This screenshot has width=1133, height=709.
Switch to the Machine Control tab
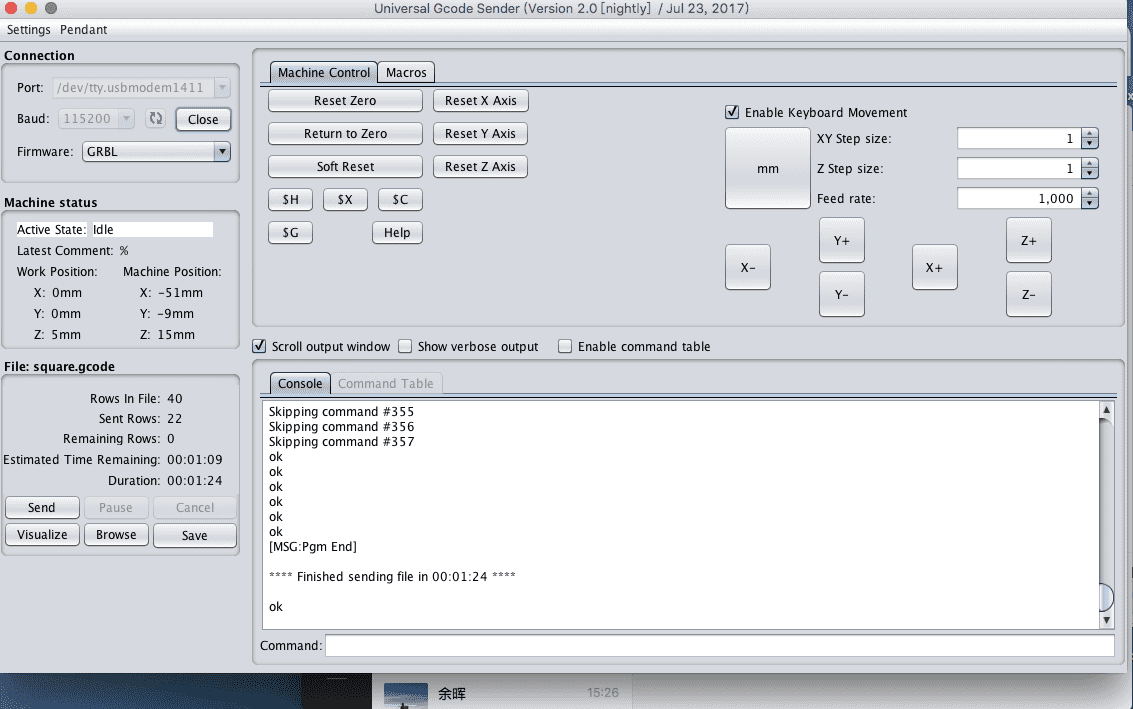324,72
